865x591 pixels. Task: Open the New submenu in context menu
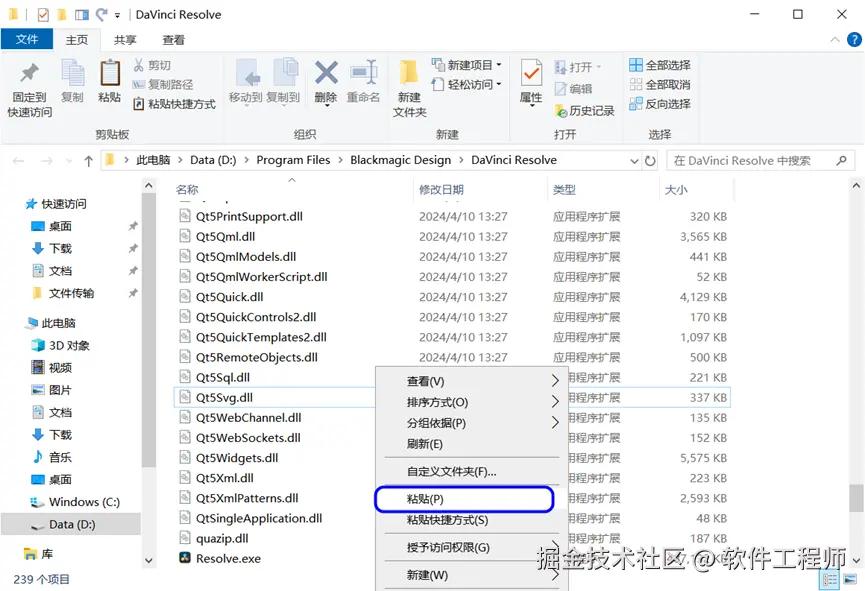[x=472, y=575]
